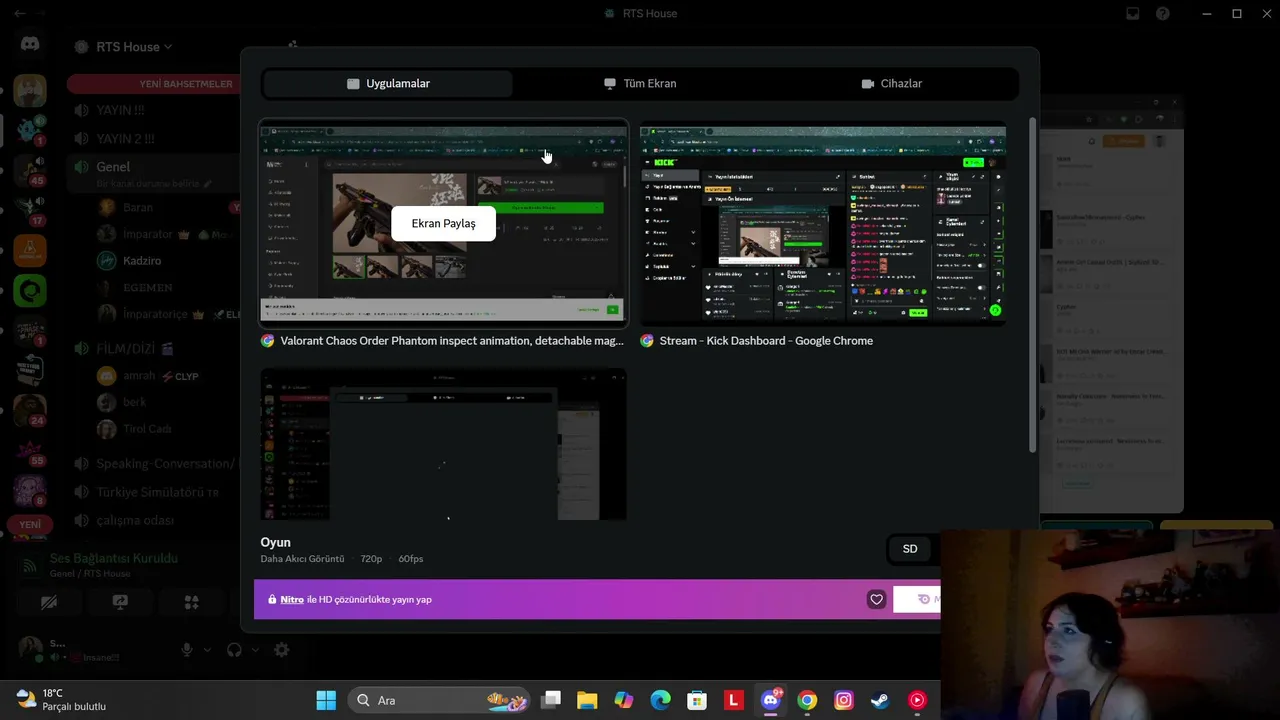Open the Discord help icon in title bar
This screenshot has height=720, width=1280.
click(1163, 14)
